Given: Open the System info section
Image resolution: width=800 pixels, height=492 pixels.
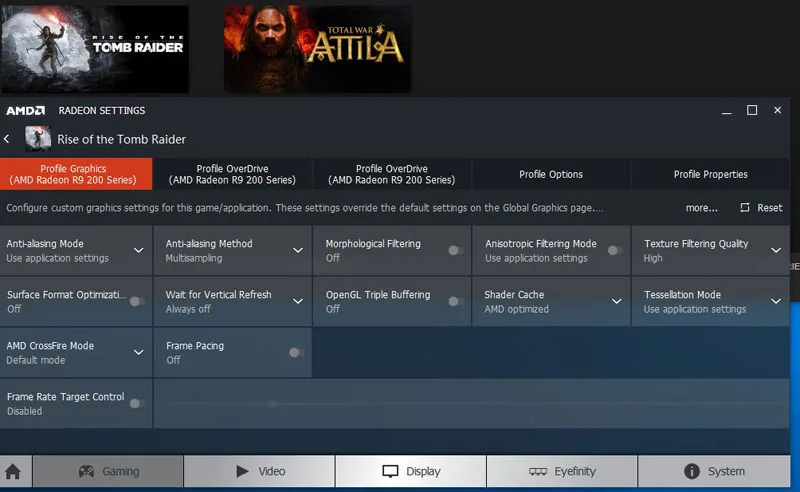Looking at the screenshot, I should 714,471.
